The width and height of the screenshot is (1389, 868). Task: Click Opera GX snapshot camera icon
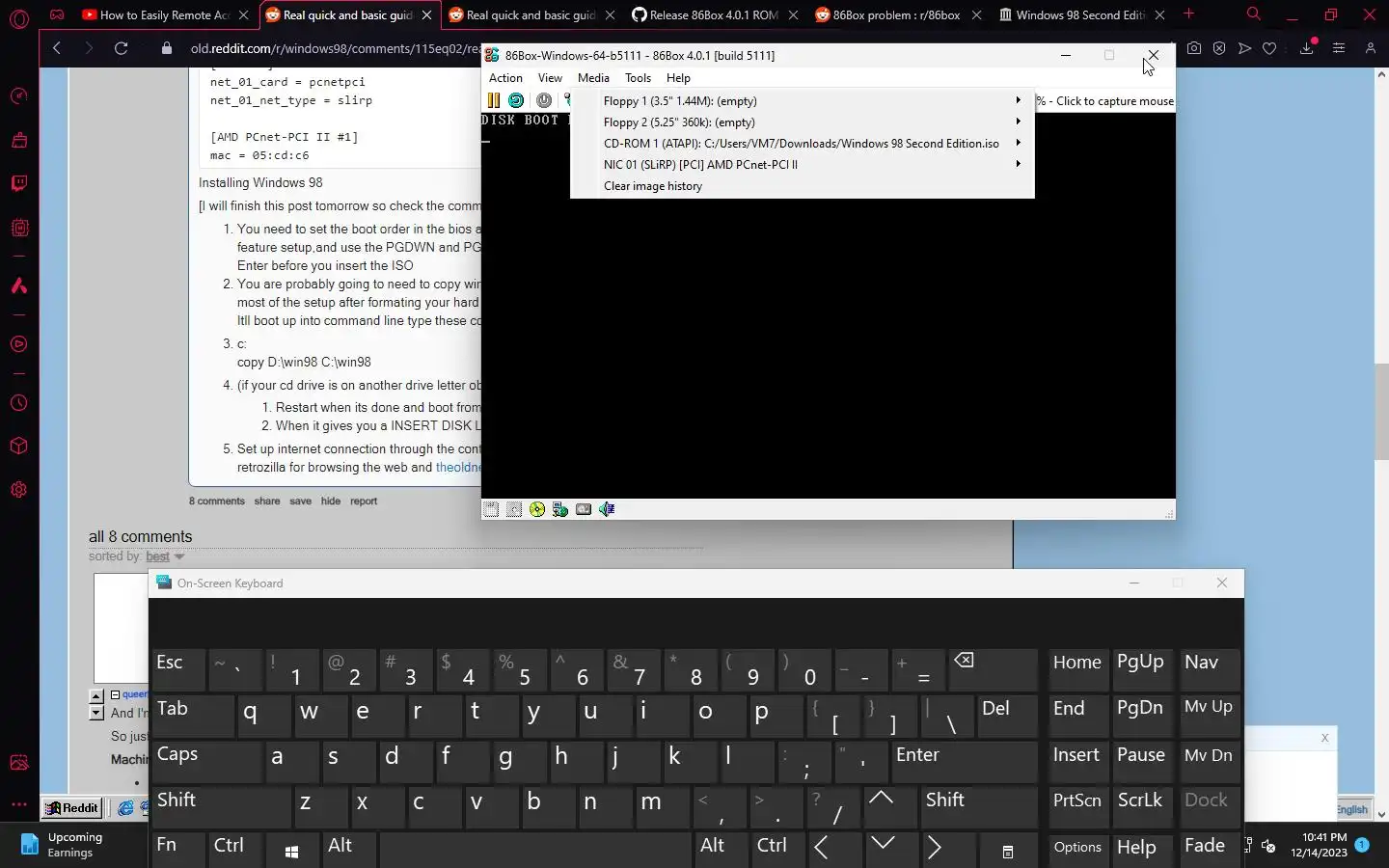pyautogui.click(x=1194, y=48)
